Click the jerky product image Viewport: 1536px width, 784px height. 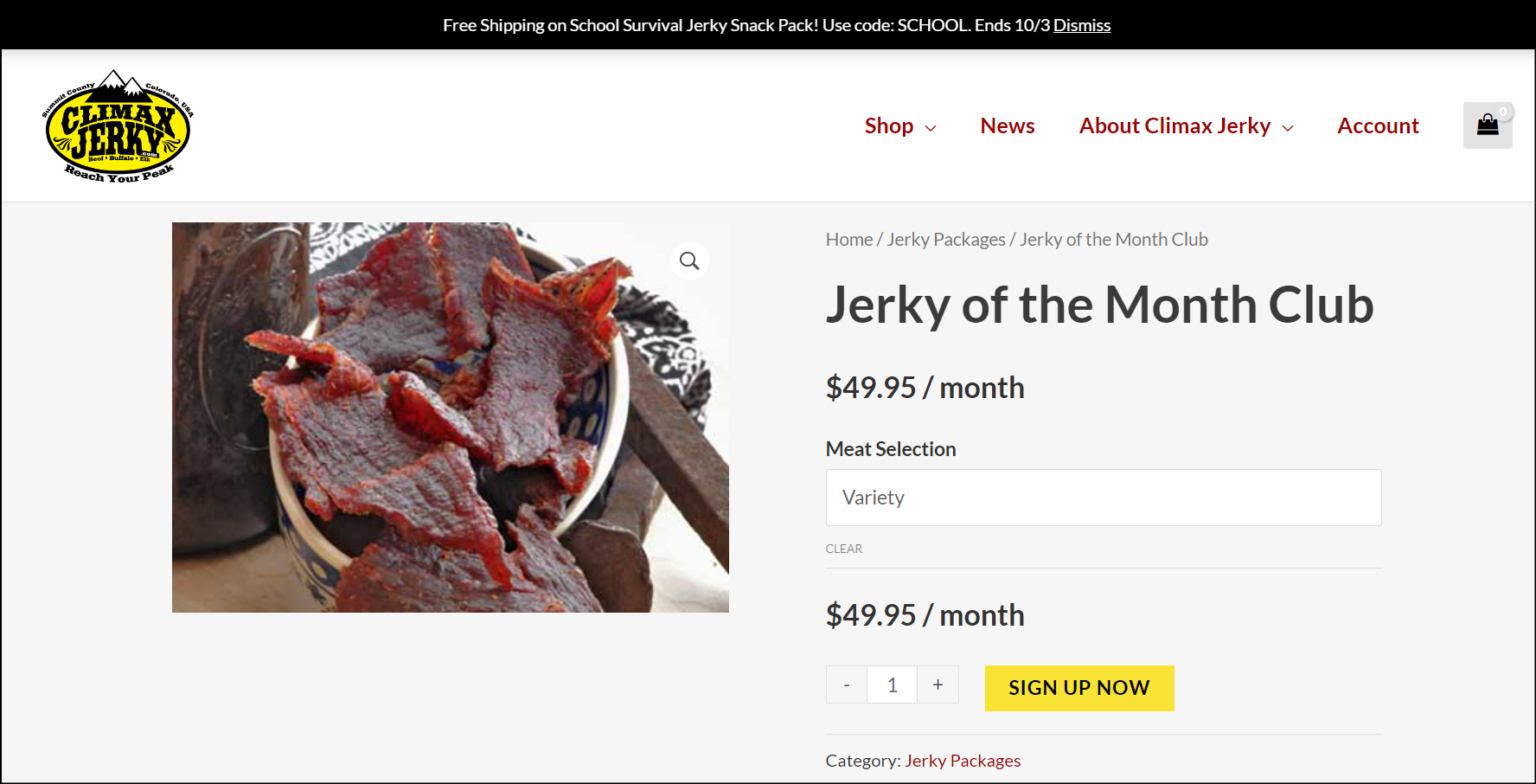(x=450, y=416)
